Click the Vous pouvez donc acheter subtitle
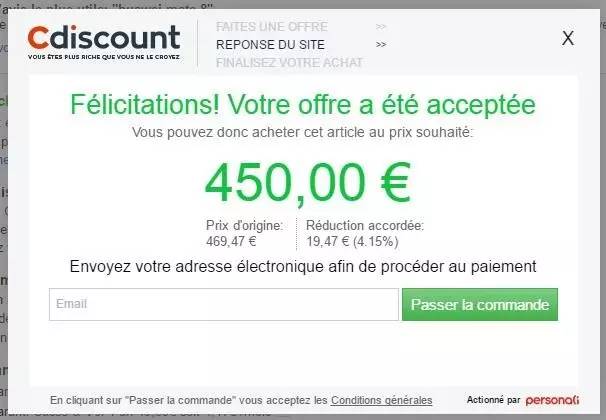 pyautogui.click(x=302, y=133)
